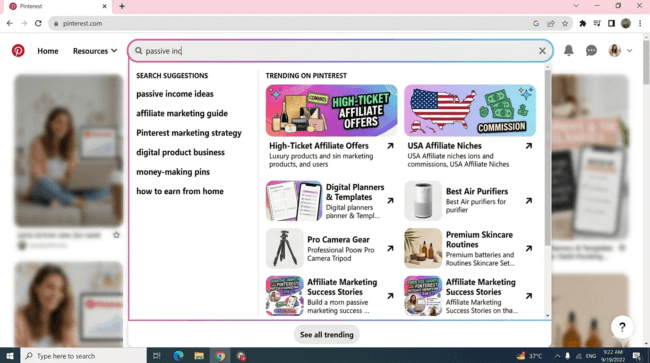Select suggestion 'affiliate marketing guide'
650x363 pixels.
click(182, 114)
